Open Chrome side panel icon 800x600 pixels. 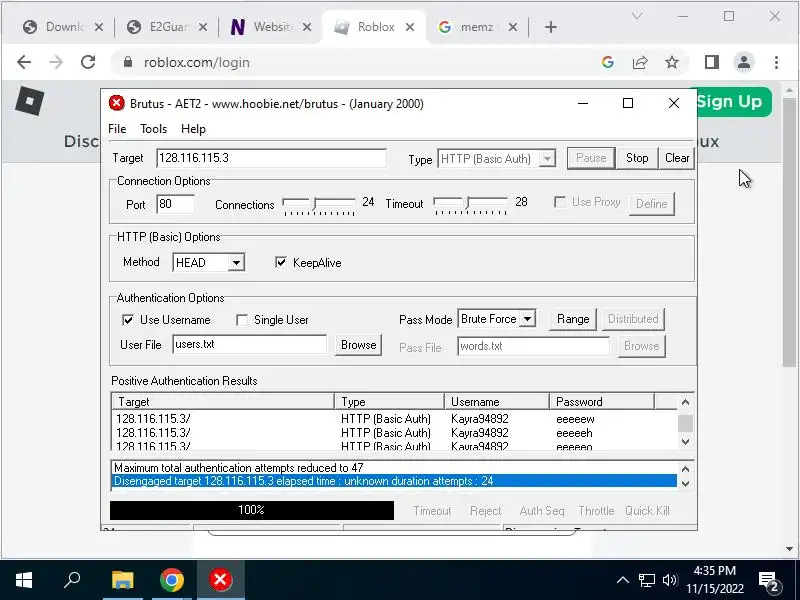click(x=712, y=62)
